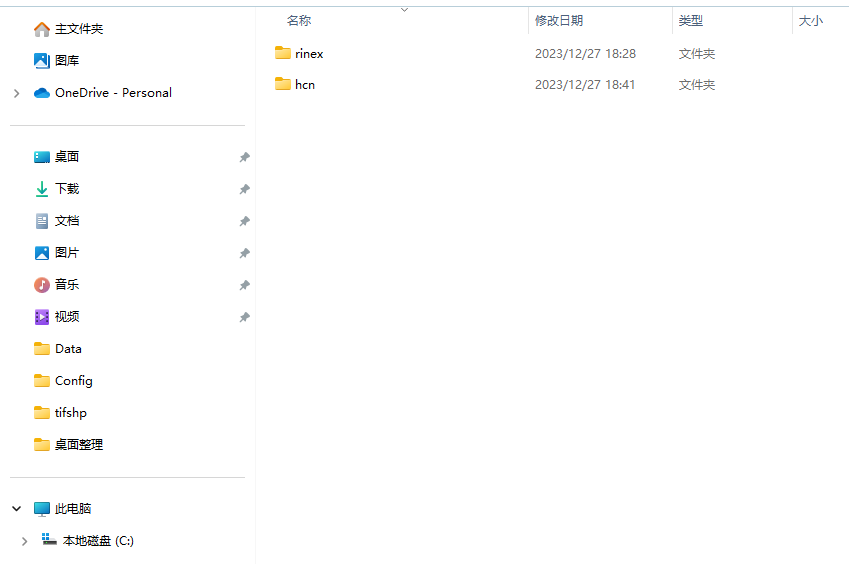Open the 桌面整理 folder label in sidebar
Image resolution: width=849 pixels, height=564 pixels.
[79, 445]
